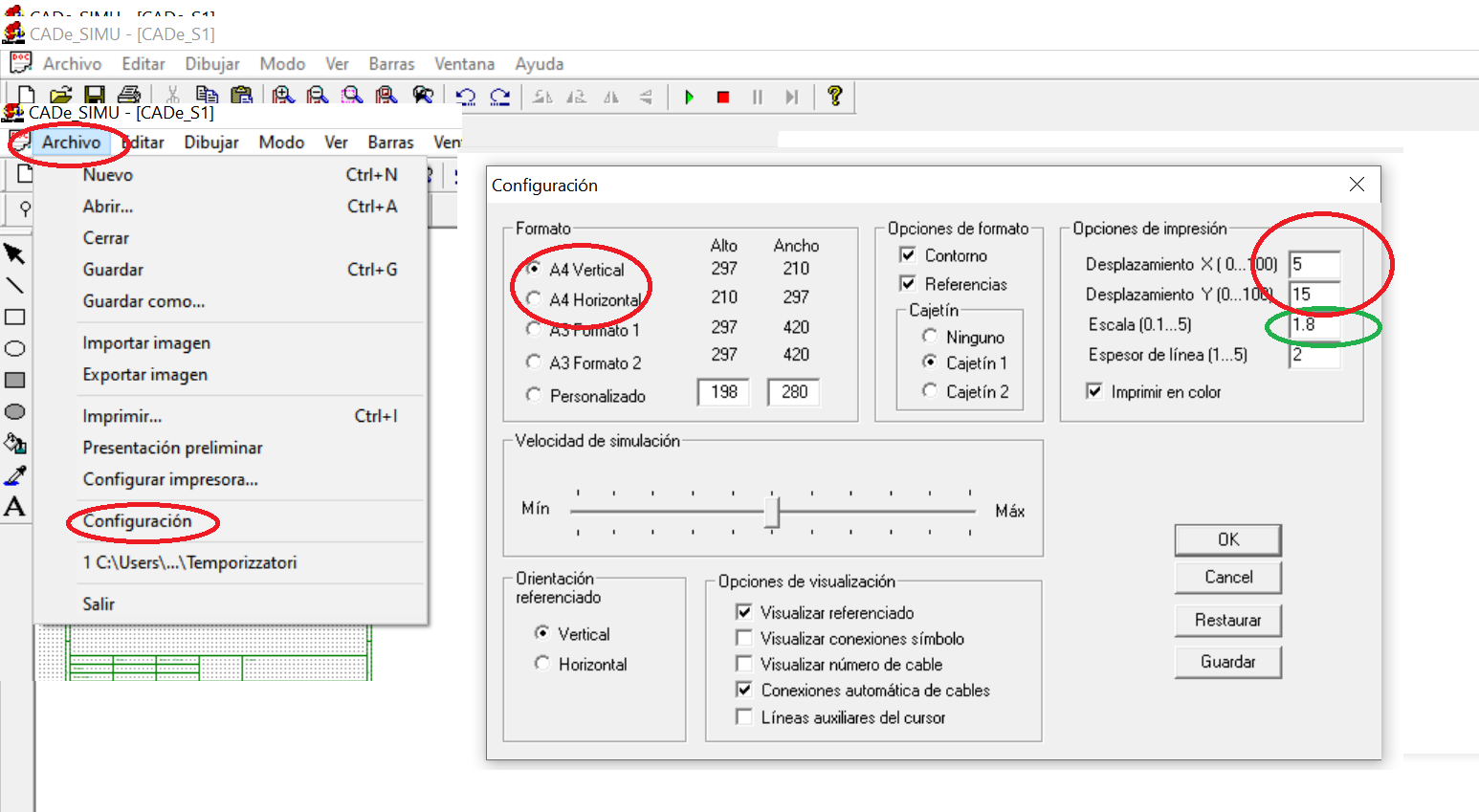Select the arrow pointer tool
This screenshot has height=812, width=1479.
pyautogui.click(x=14, y=253)
